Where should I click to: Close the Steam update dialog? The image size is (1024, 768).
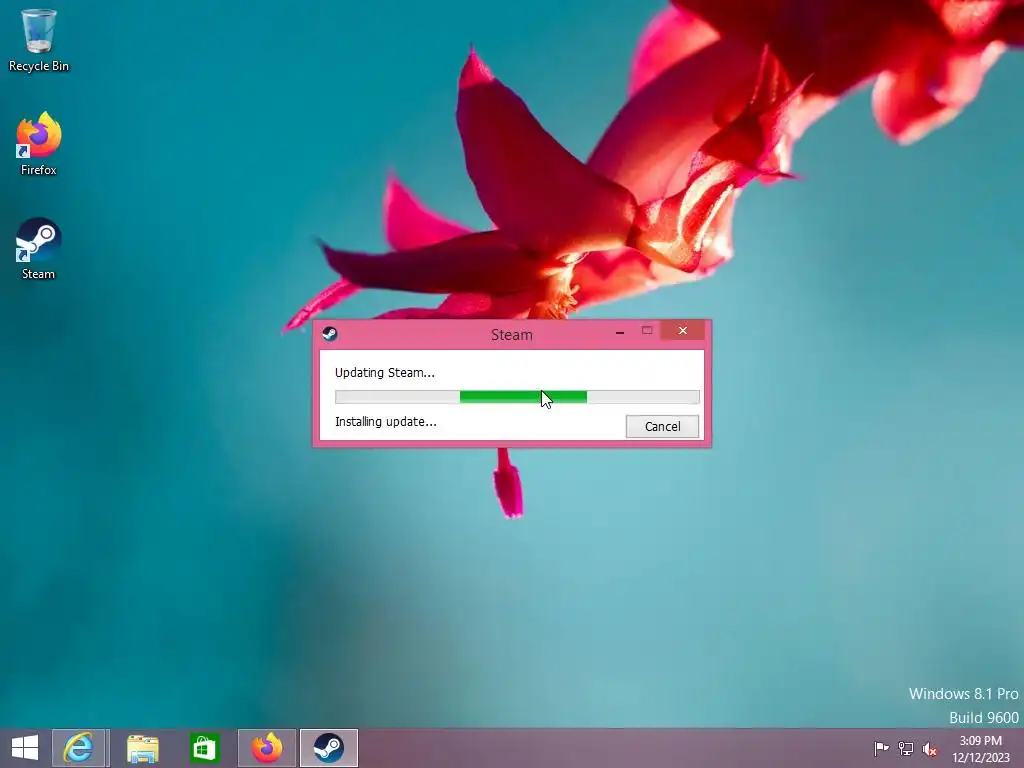[682, 330]
